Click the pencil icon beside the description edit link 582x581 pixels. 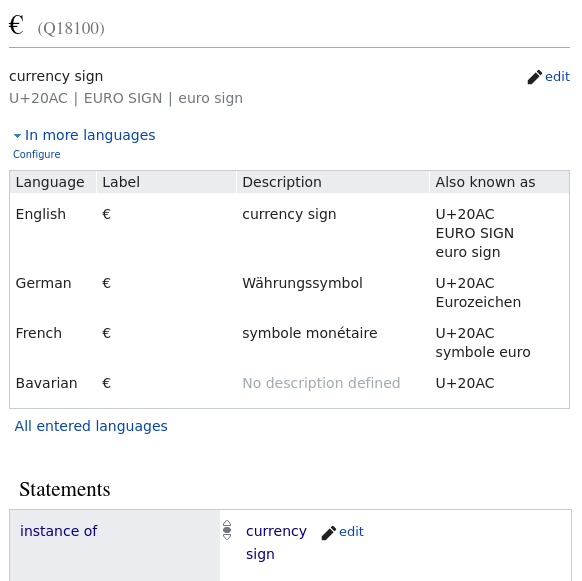(x=534, y=77)
